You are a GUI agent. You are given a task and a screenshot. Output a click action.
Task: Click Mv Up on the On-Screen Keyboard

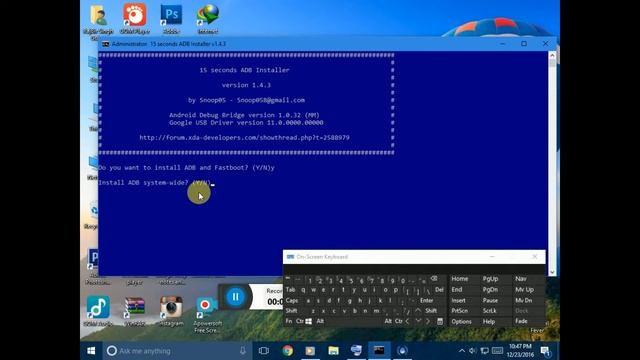click(x=524, y=290)
